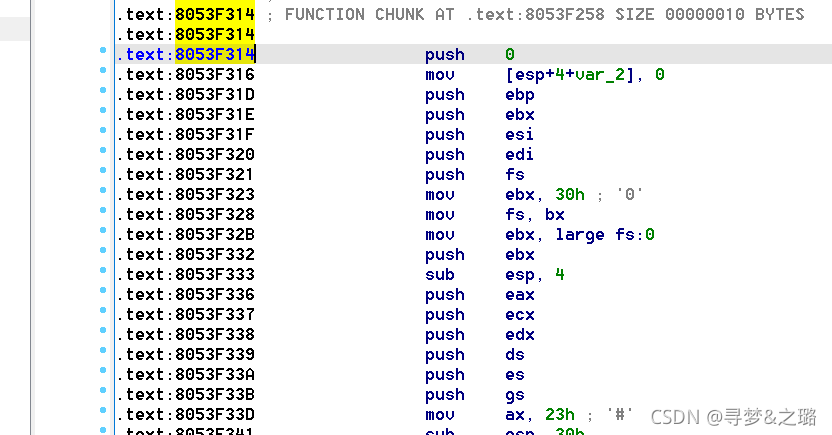Click the breakpoint dot on highlighted push 0 line
Image resolution: width=832 pixels, height=435 pixels.
click(x=103, y=50)
